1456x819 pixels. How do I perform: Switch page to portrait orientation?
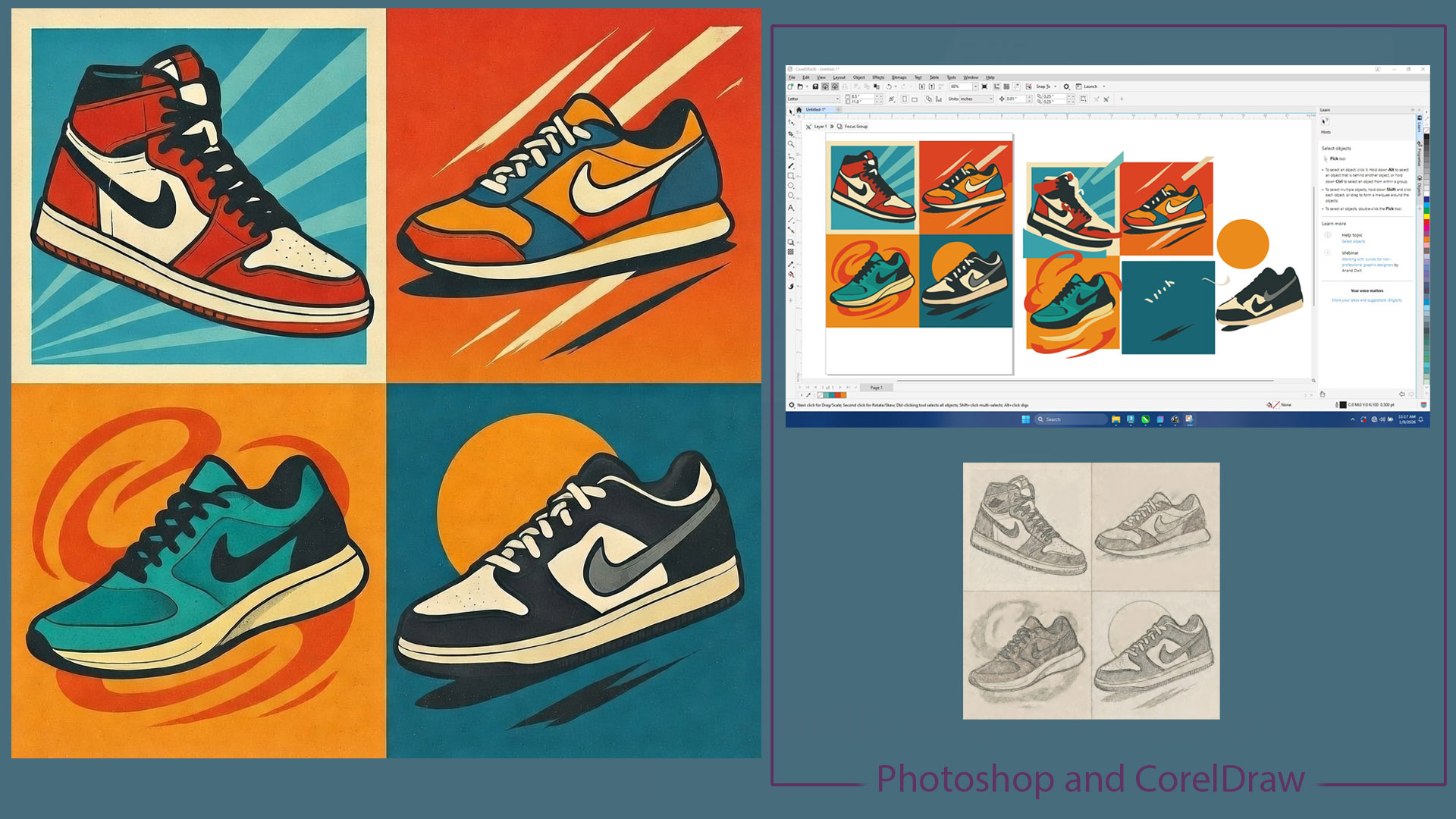point(905,99)
